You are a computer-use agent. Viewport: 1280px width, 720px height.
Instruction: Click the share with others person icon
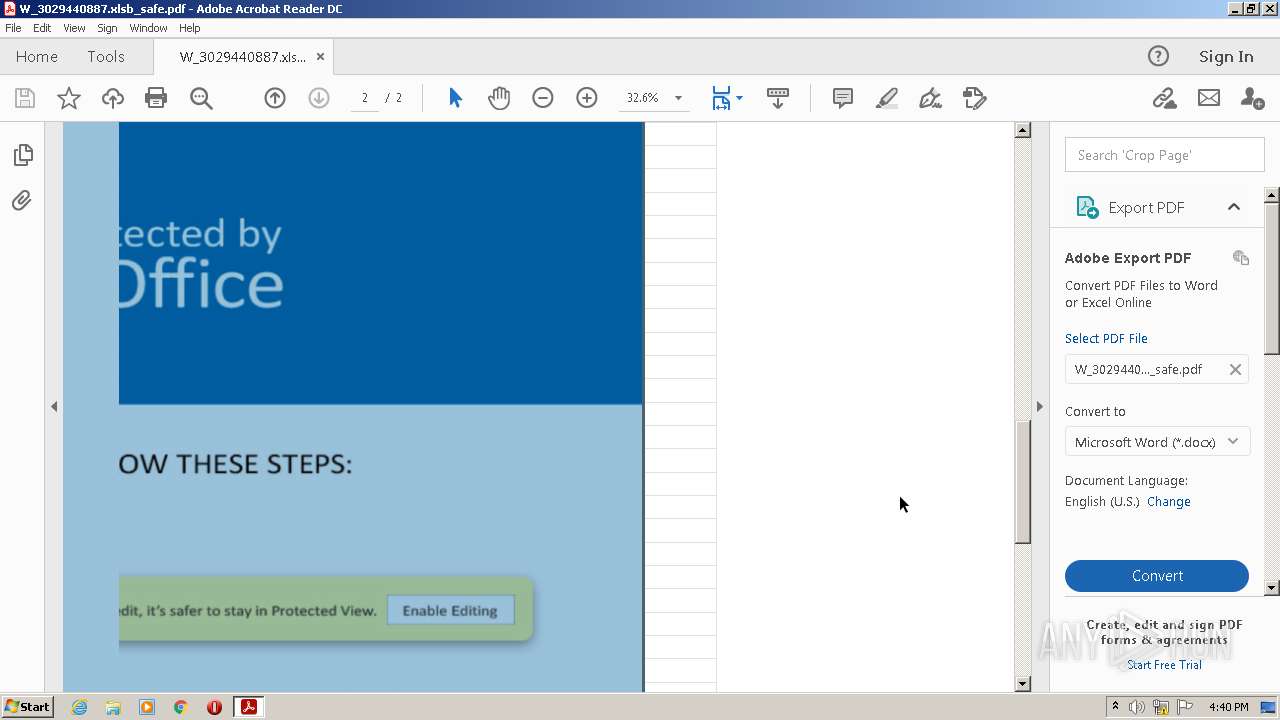click(x=1252, y=98)
